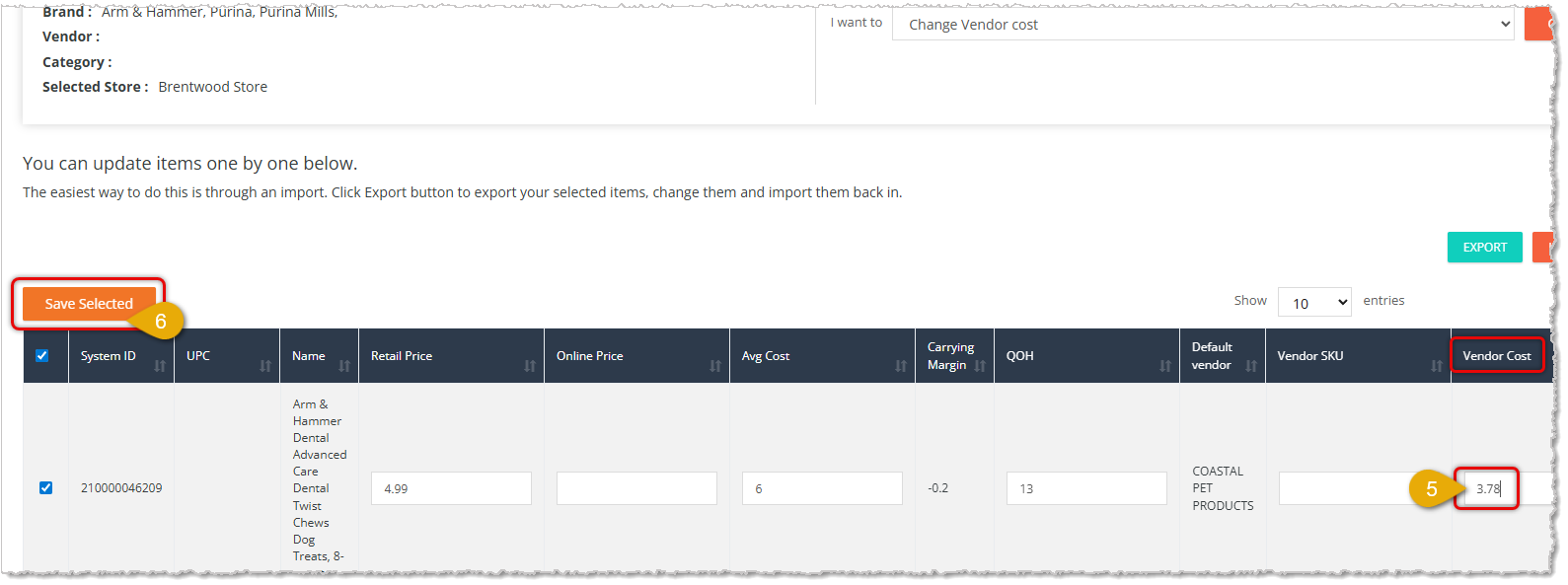Image resolution: width=1568 pixels, height=585 pixels.
Task: Sort by Carrying Margin column arrows
Action: [x=980, y=366]
